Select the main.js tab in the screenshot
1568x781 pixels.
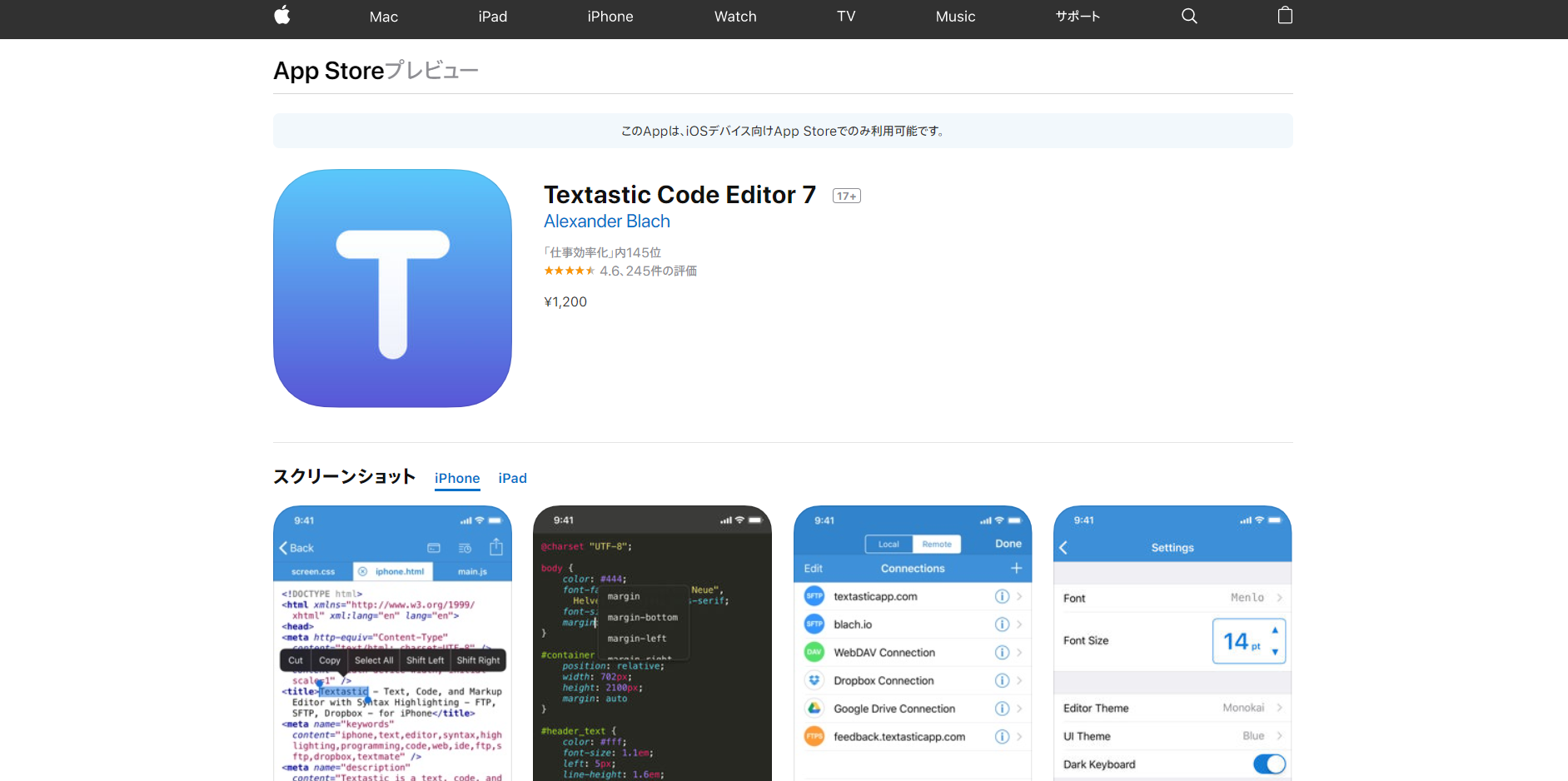click(x=471, y=571)
